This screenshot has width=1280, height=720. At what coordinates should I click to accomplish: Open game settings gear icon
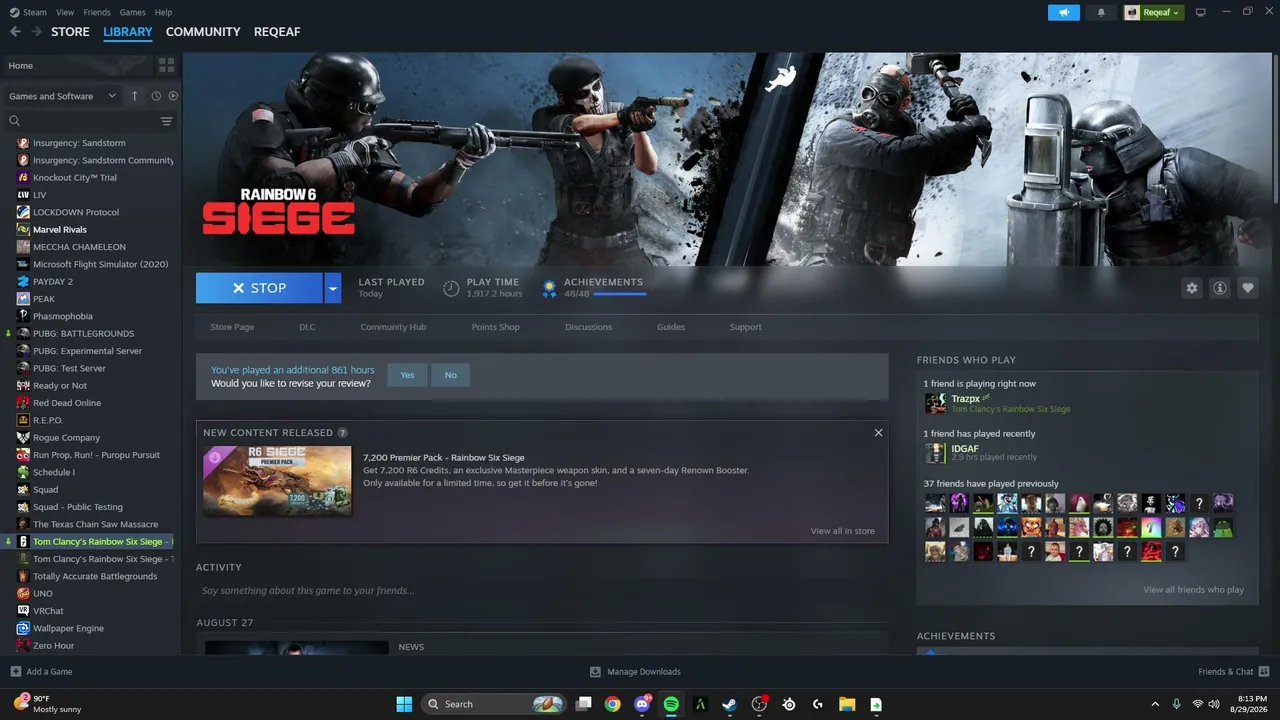[x=1191, y=288]
